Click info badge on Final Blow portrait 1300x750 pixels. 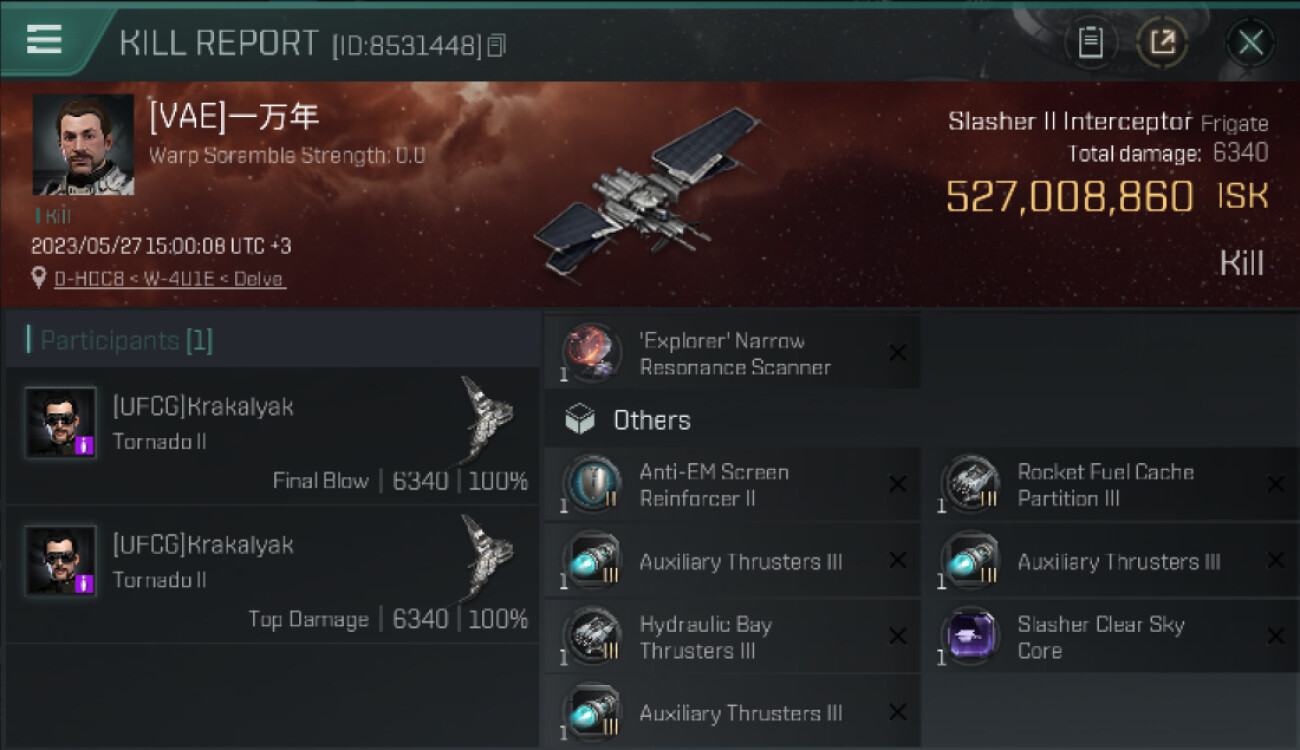click(x=85, y=446)
